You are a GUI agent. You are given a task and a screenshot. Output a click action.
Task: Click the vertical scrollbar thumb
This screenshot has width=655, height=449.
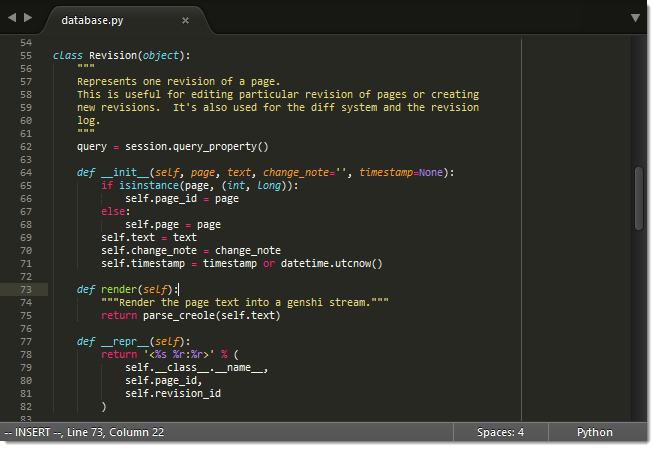coord(638,198)
